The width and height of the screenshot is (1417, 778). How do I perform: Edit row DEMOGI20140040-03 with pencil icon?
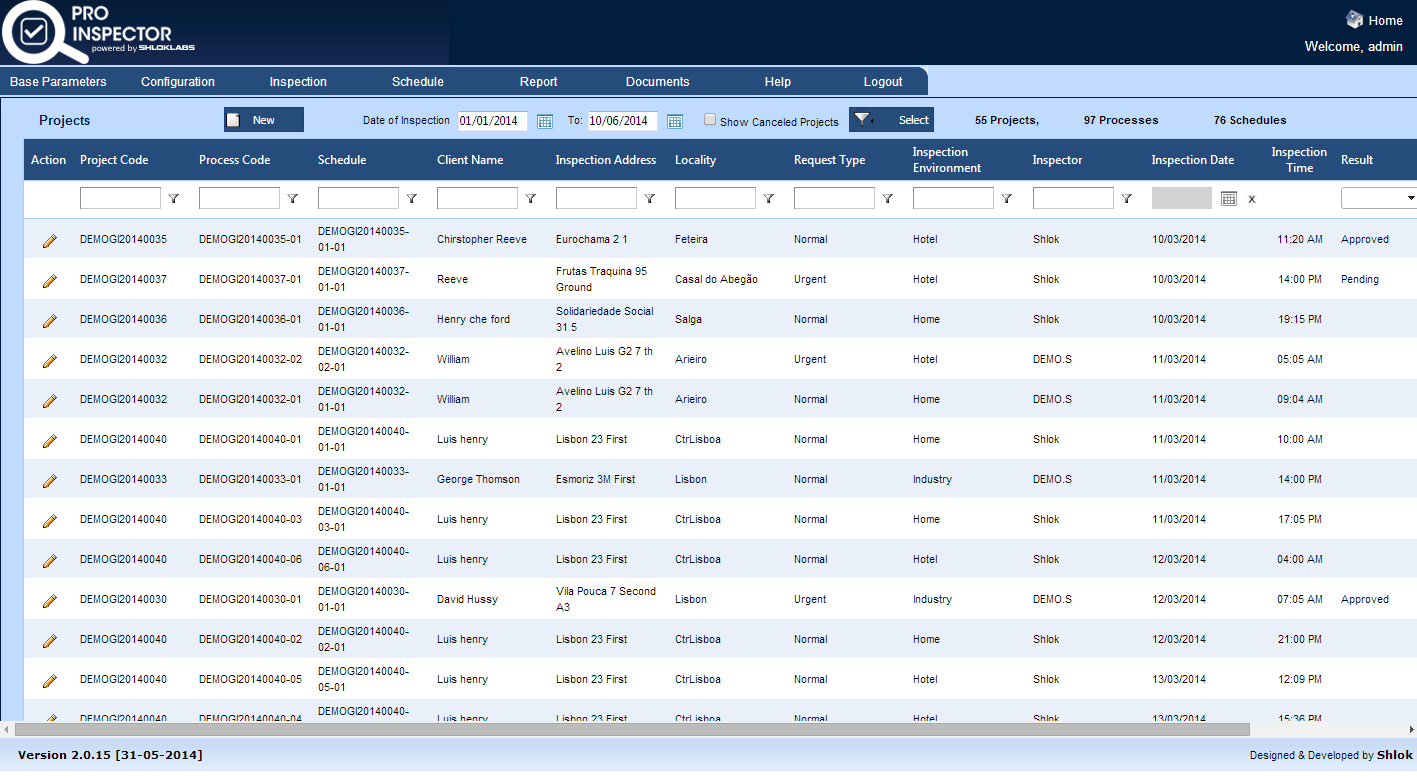(49, 521)
